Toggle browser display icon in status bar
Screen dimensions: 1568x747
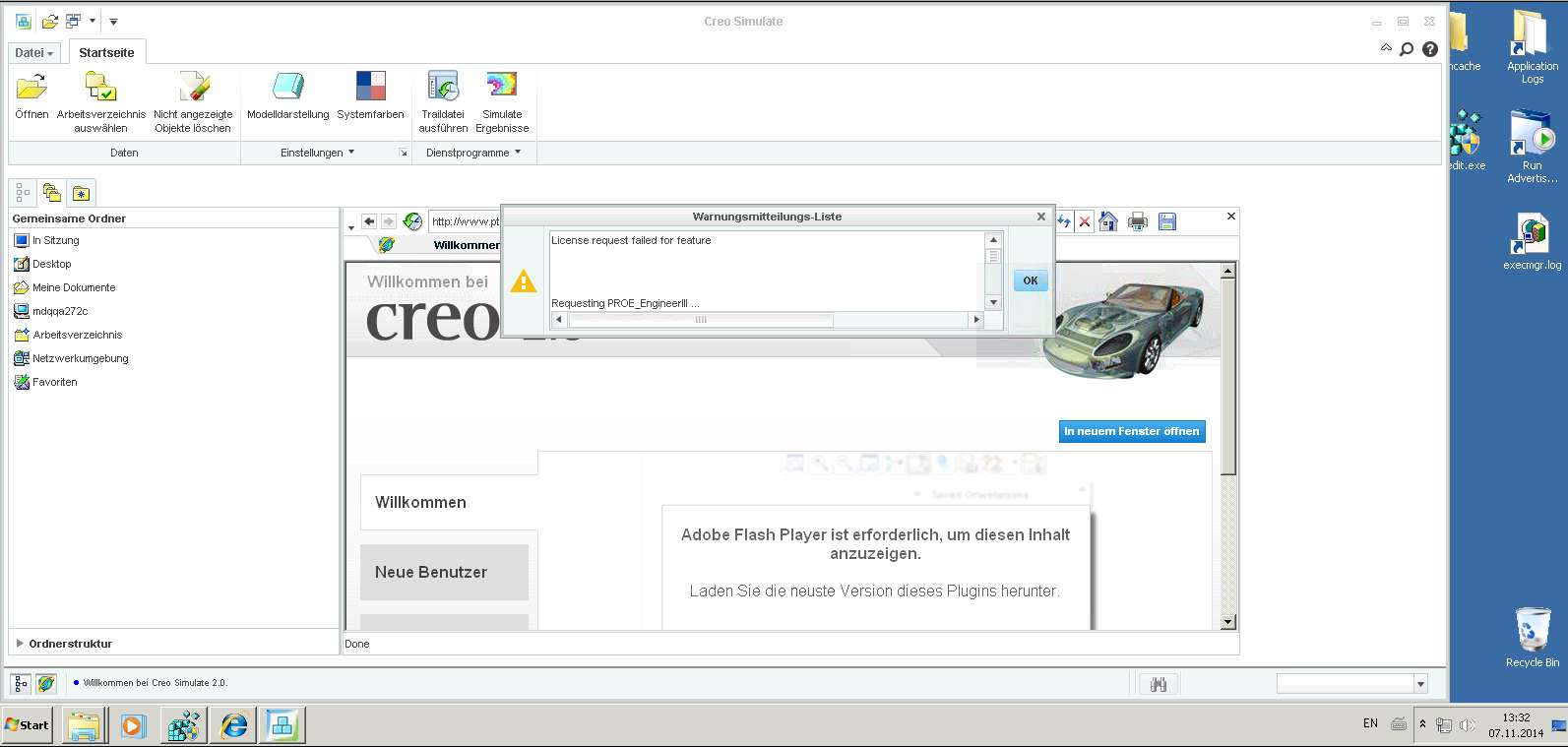(x=45, y=683)
